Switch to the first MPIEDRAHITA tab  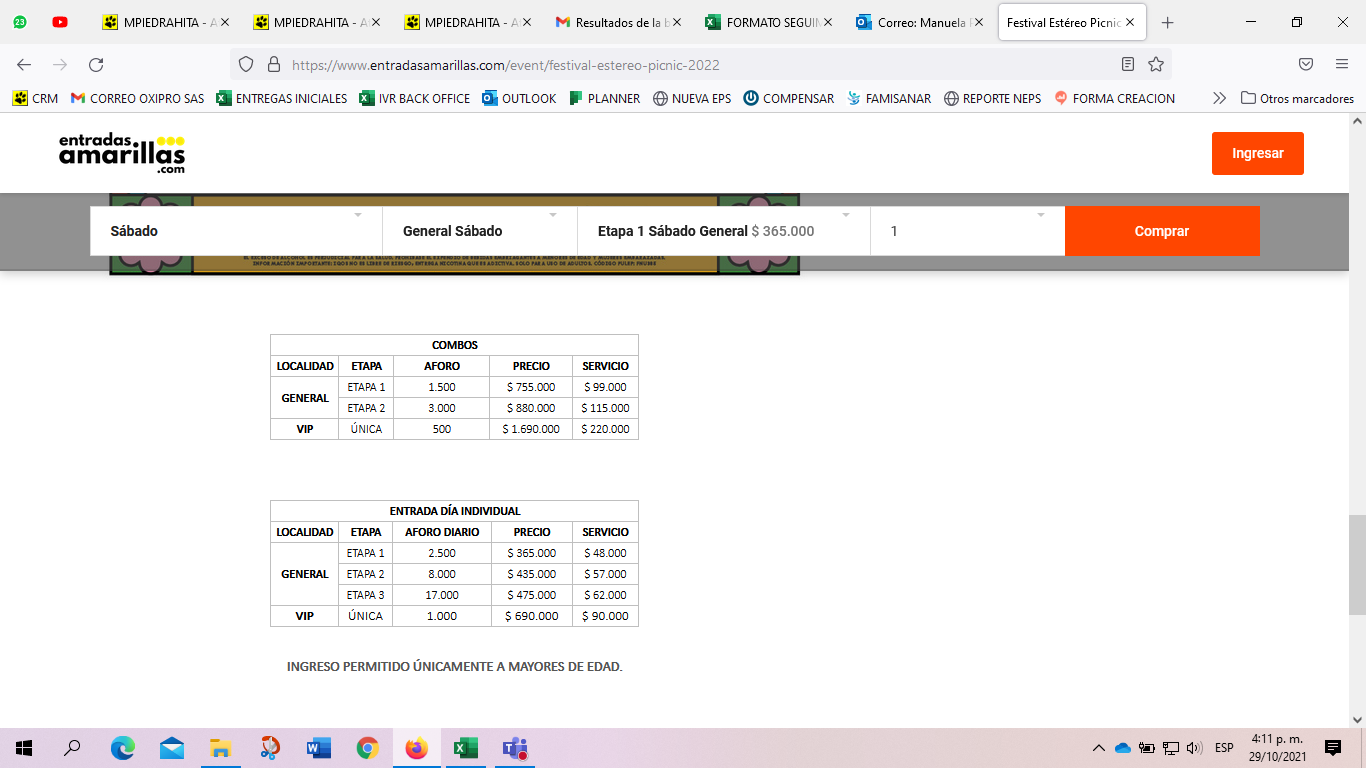(x=165, y=22)
